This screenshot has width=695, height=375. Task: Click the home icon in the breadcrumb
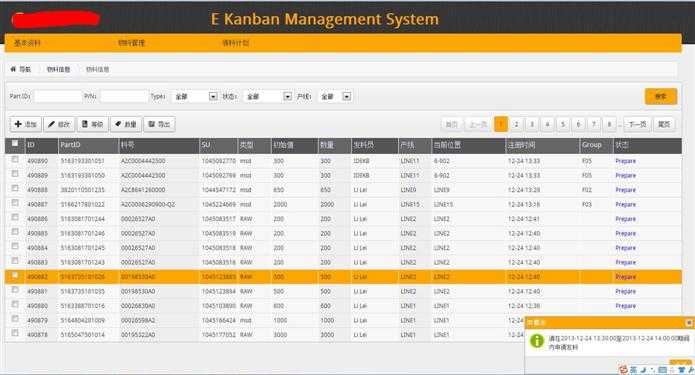[x=13, y=69]
